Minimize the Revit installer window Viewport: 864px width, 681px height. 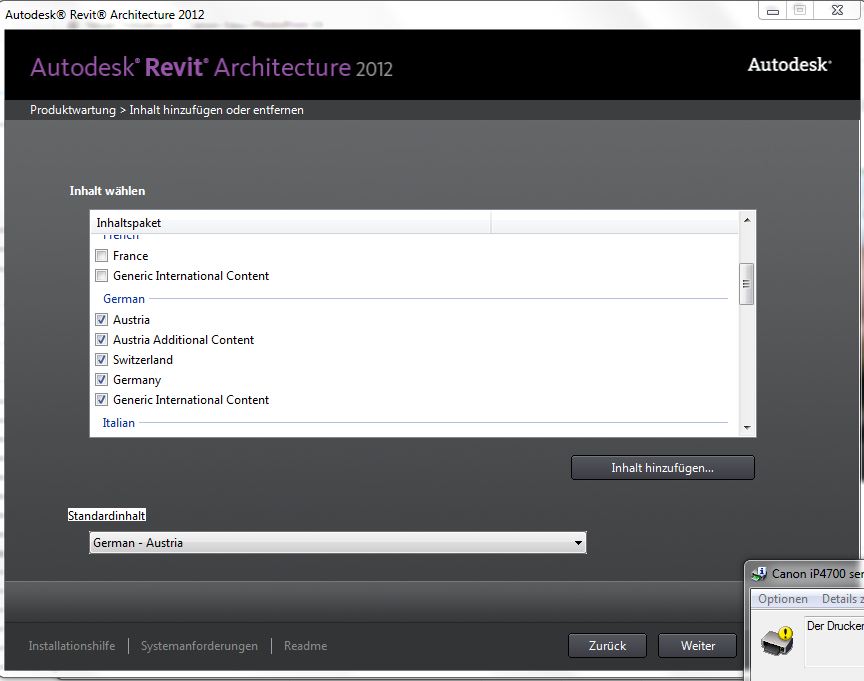(773, 11)
